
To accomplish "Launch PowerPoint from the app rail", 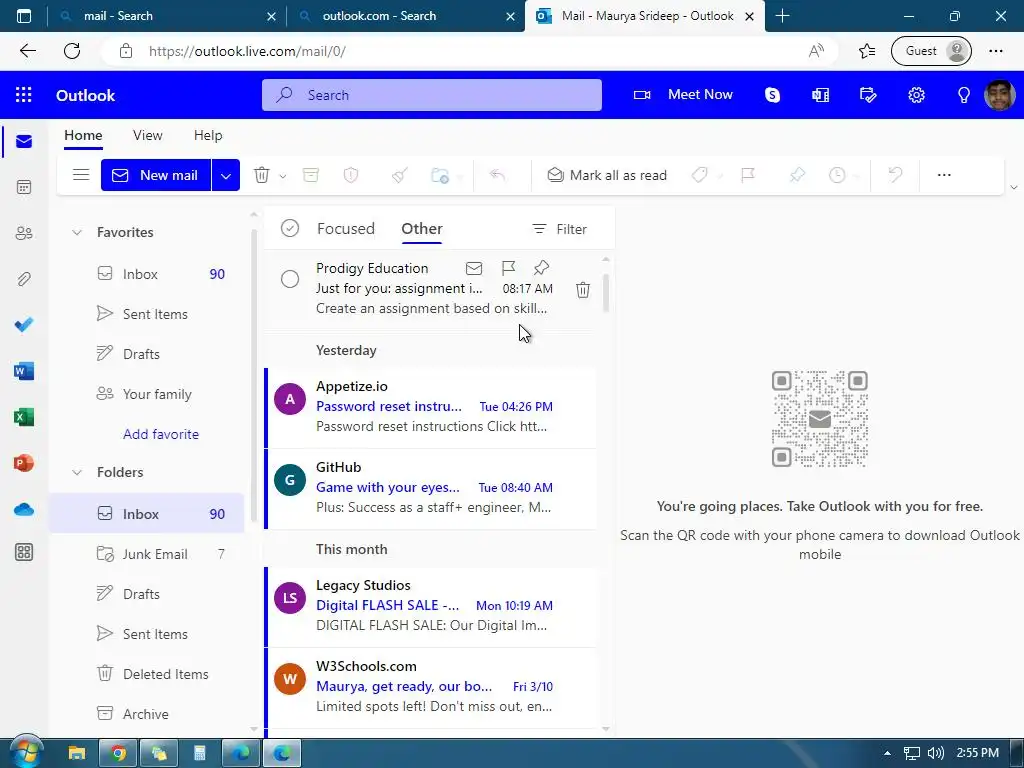I will 24,463.
